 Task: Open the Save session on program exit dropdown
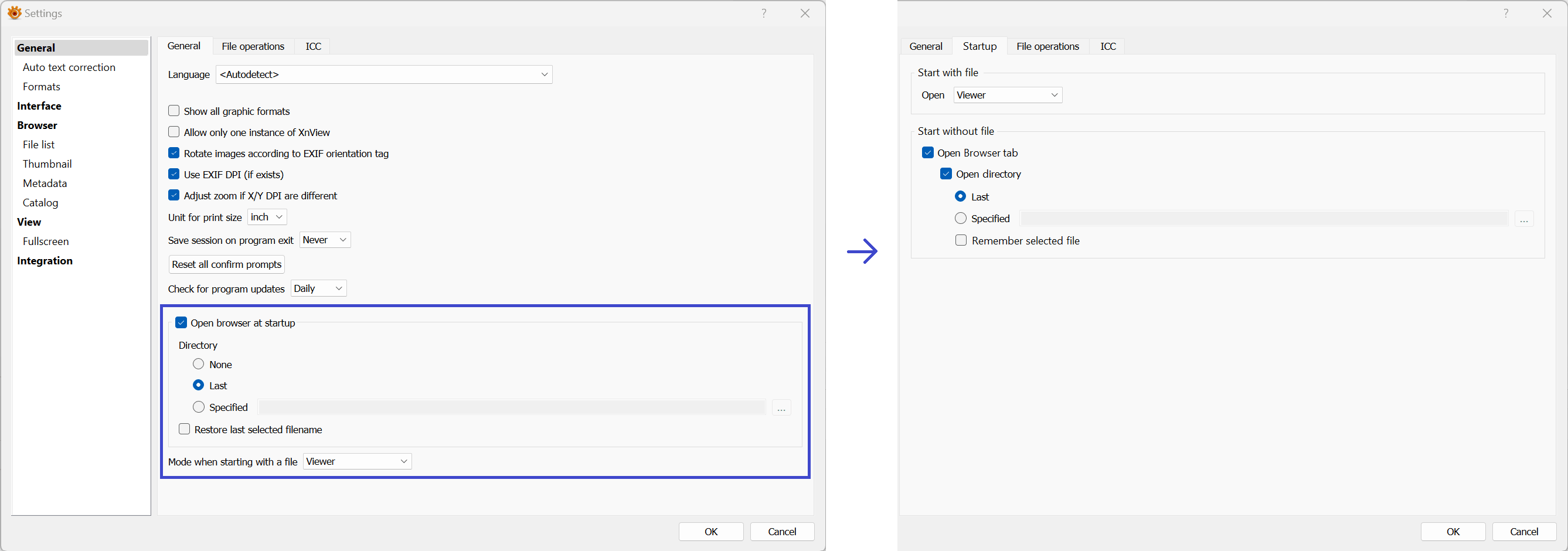325,240
